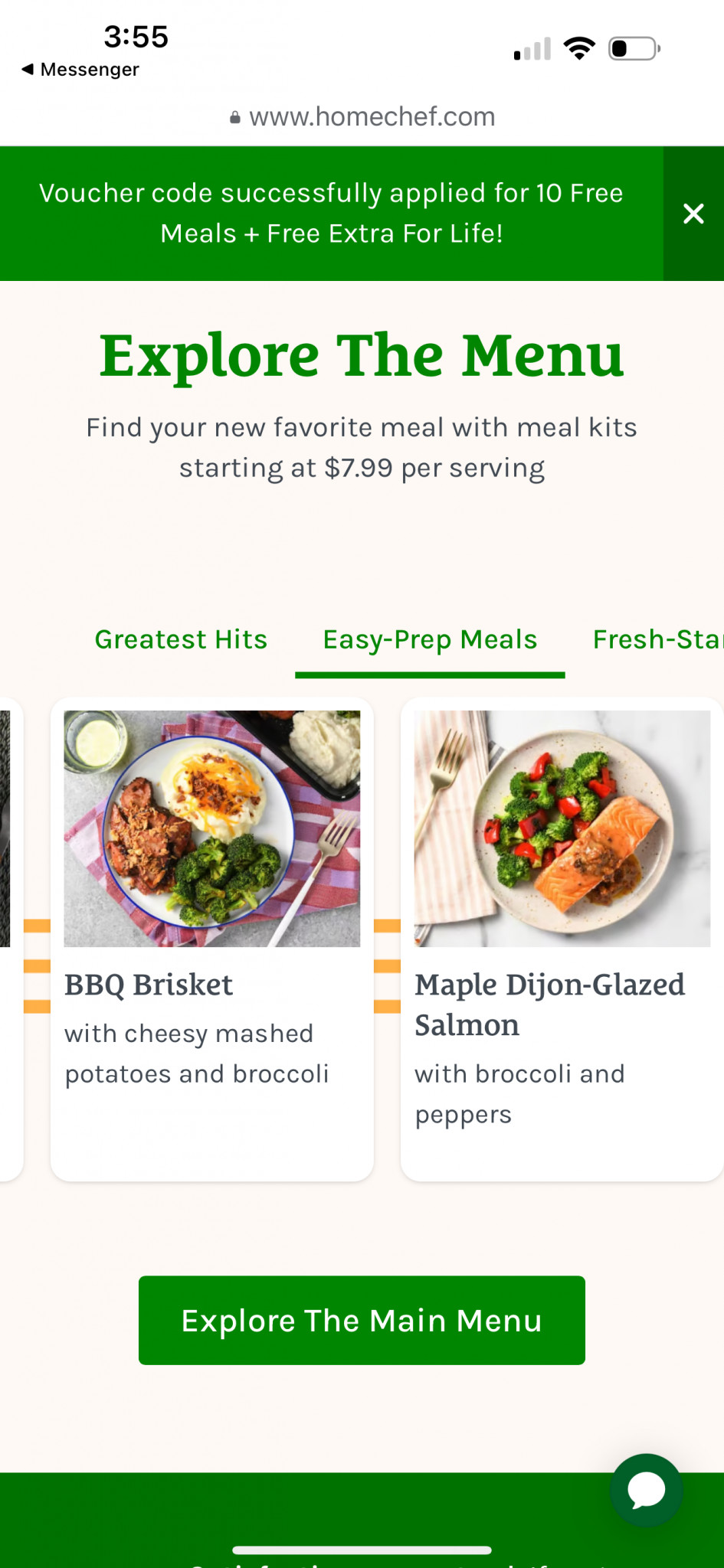Tap the Messenger back arrow

(28, 70)
